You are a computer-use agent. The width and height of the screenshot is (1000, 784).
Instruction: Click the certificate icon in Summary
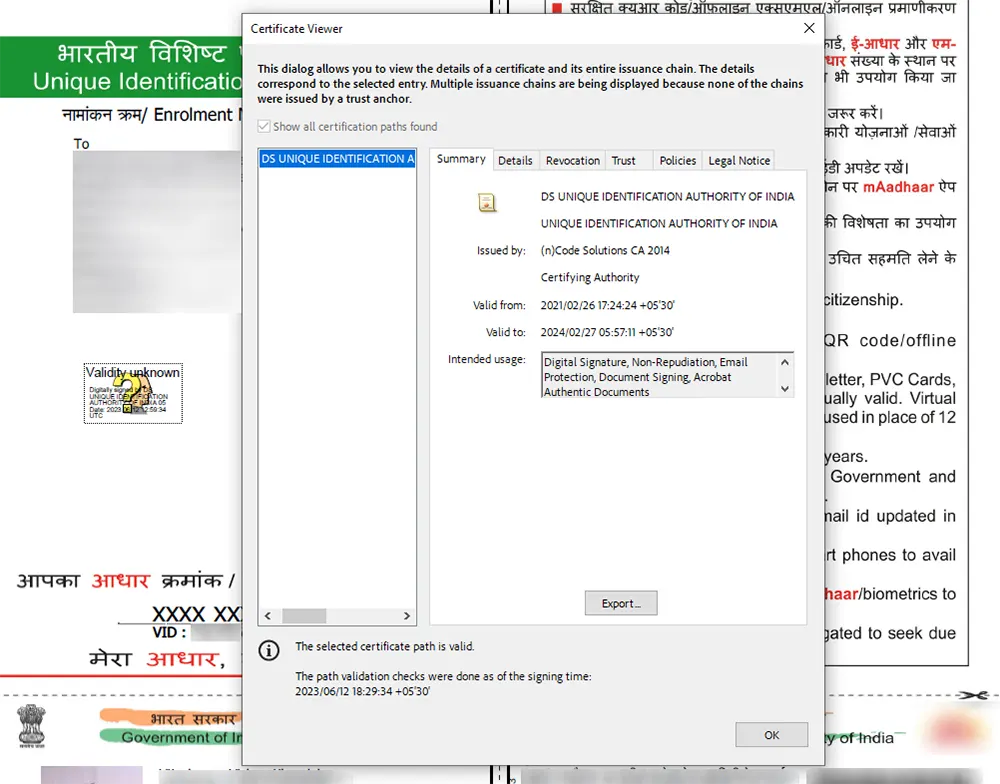[x=487, y=203]
